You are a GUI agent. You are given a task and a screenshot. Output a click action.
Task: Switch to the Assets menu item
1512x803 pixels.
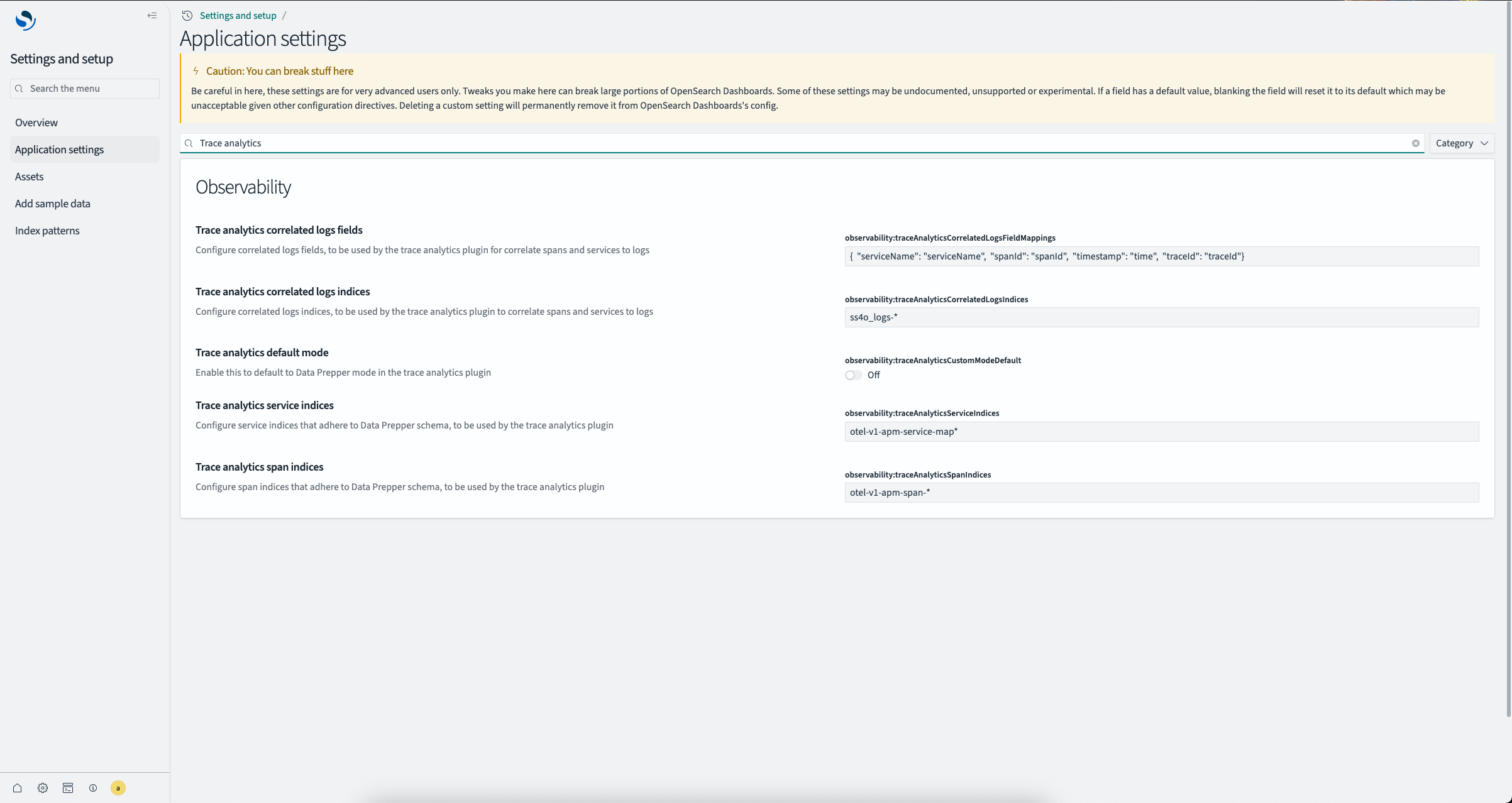29,177
